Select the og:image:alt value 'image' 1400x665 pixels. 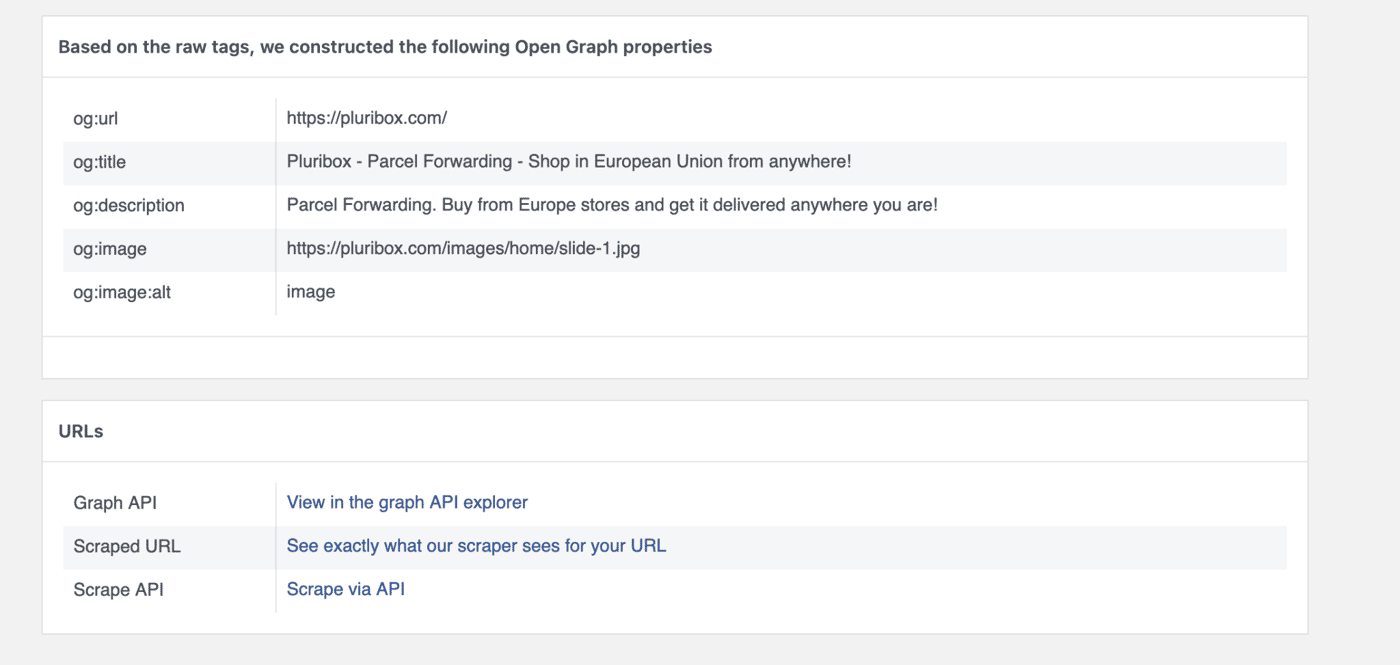coord(311,292)
